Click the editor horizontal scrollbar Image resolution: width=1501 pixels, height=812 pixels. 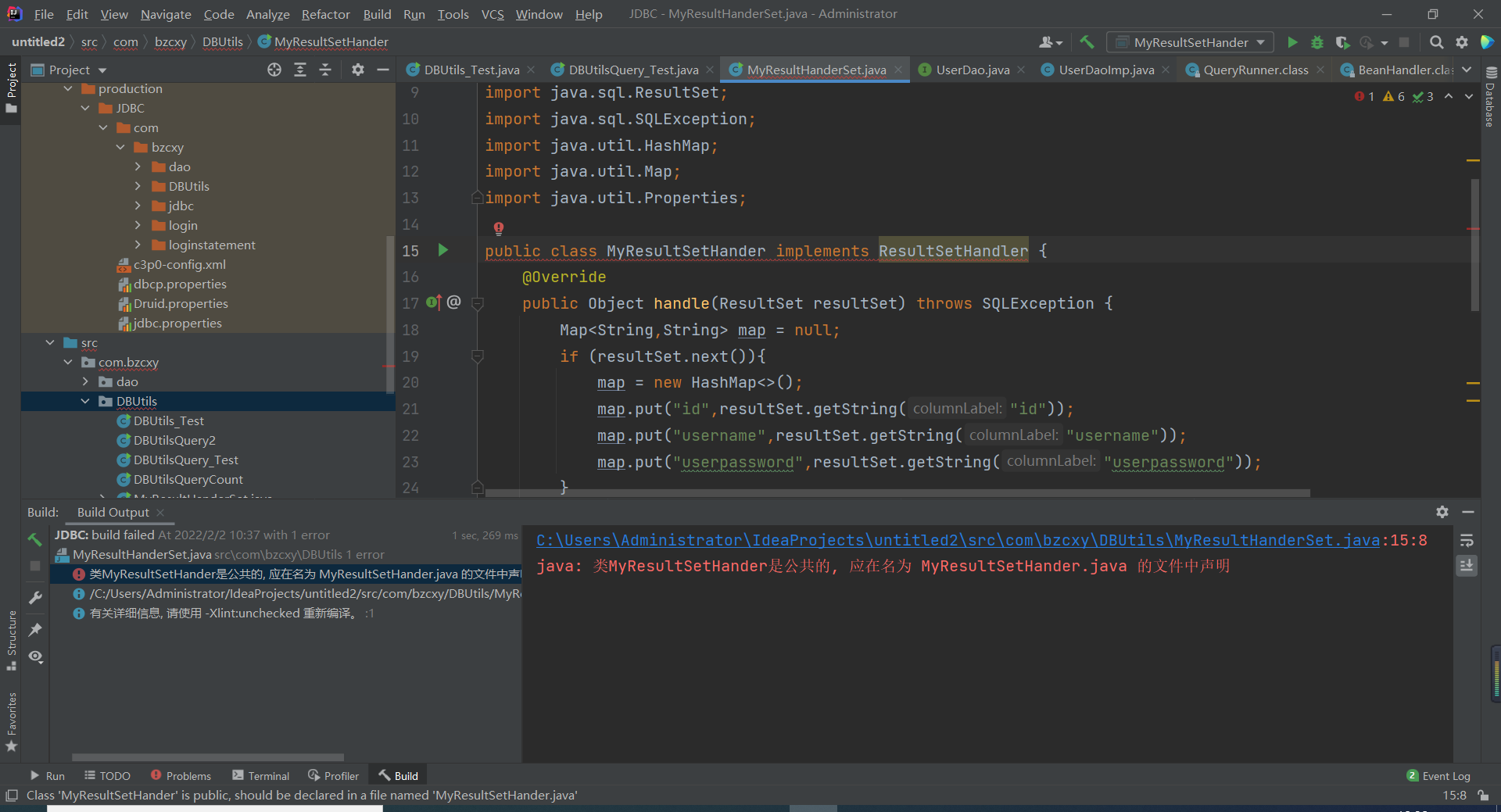coord(897,493)
